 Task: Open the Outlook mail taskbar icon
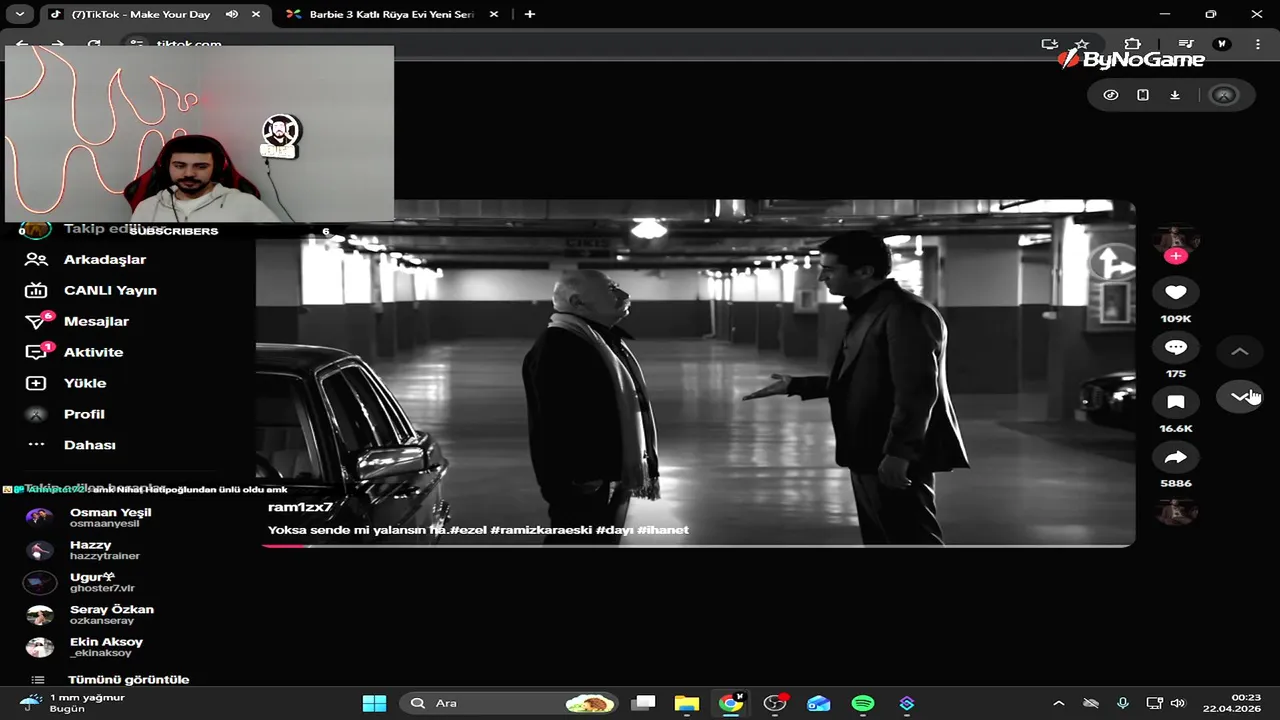pos(819,703)
